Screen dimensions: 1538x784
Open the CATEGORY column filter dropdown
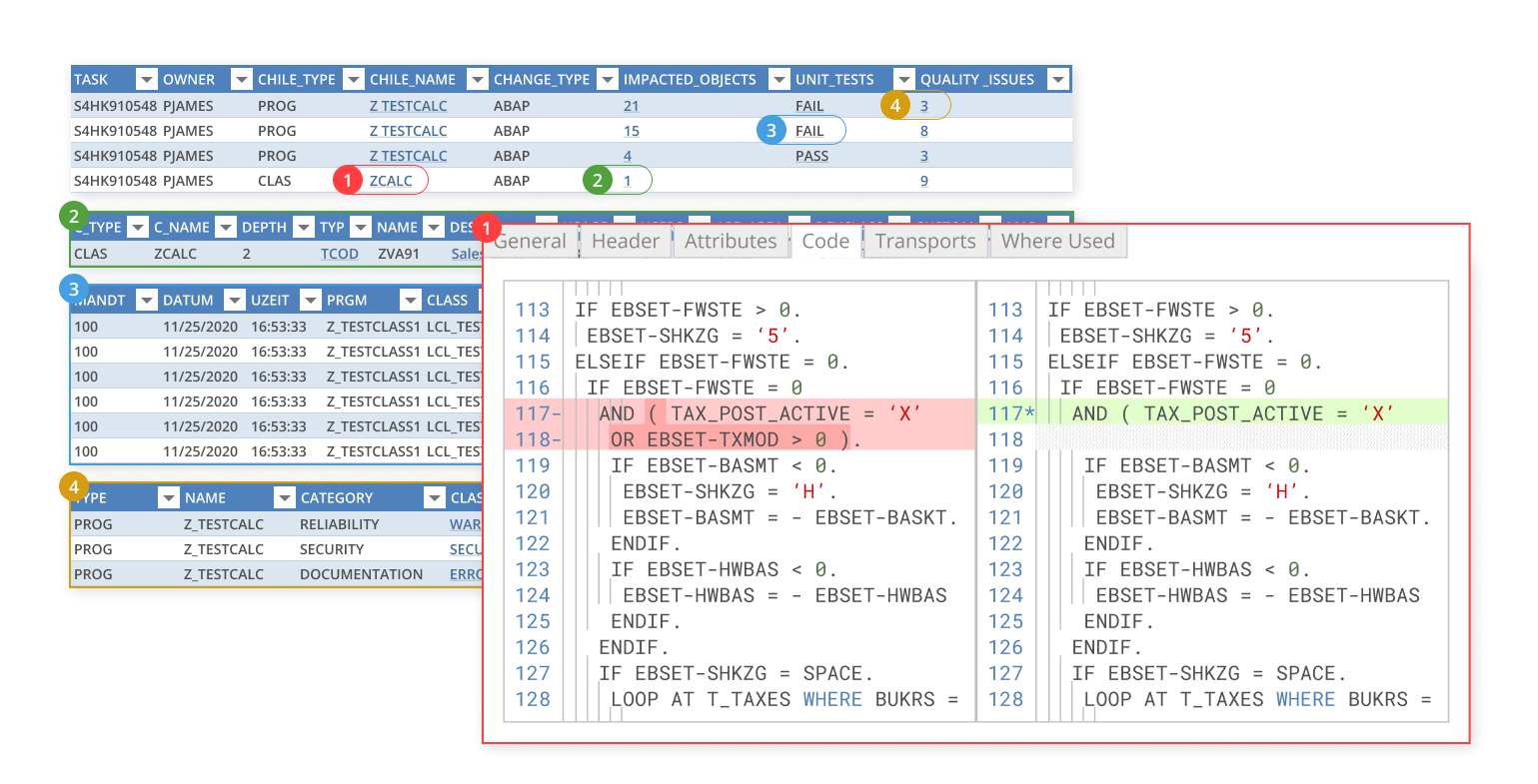point(434,496)
